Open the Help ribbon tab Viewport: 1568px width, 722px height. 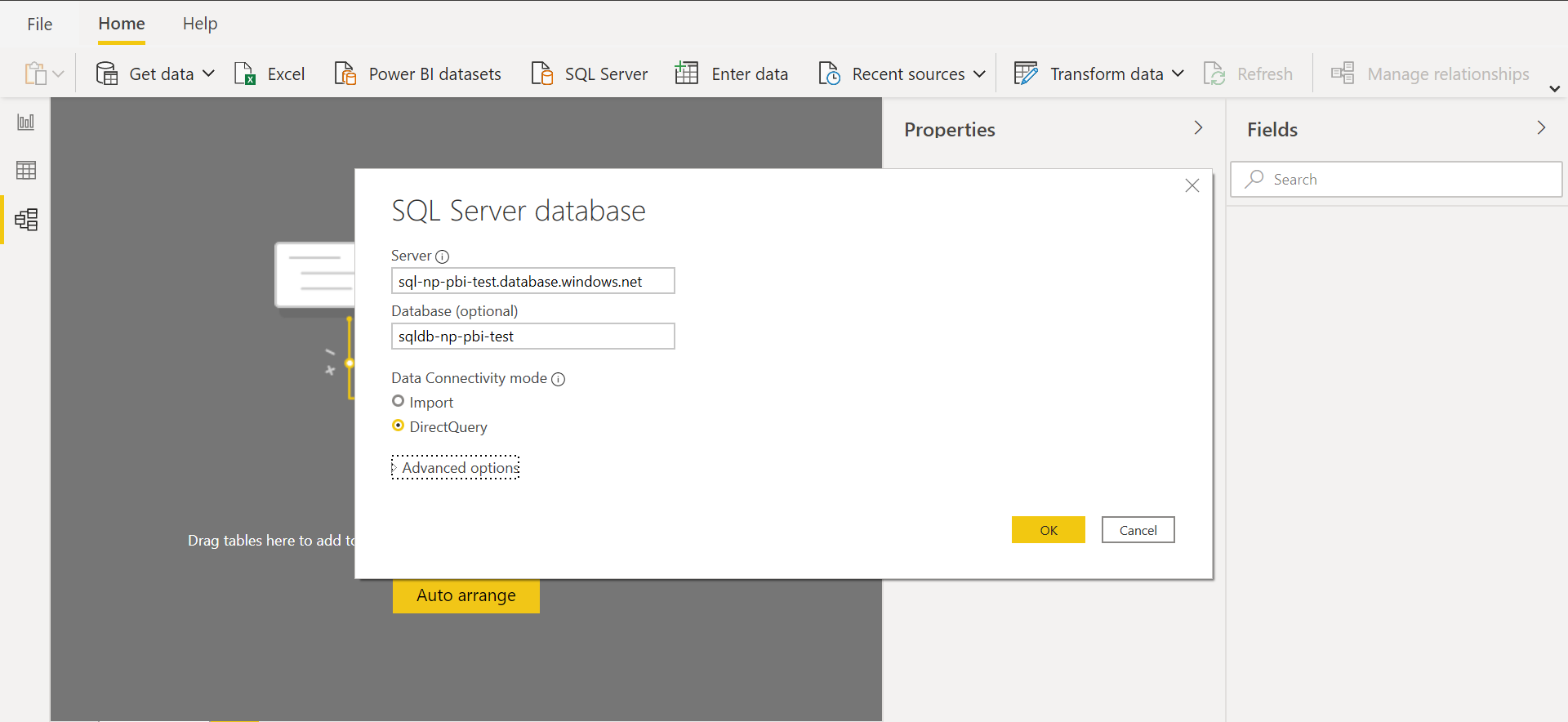pos(200,24)
